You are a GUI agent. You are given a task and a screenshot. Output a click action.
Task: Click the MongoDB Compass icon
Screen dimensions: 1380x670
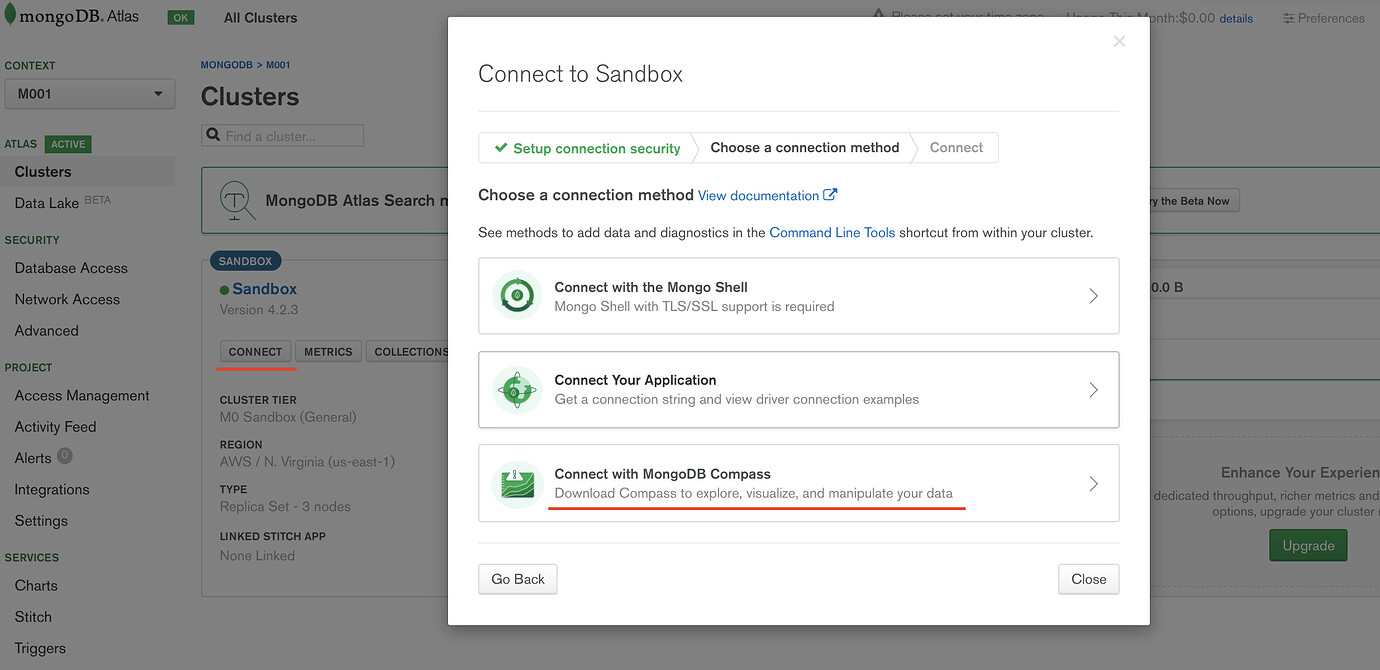point(517,483)
